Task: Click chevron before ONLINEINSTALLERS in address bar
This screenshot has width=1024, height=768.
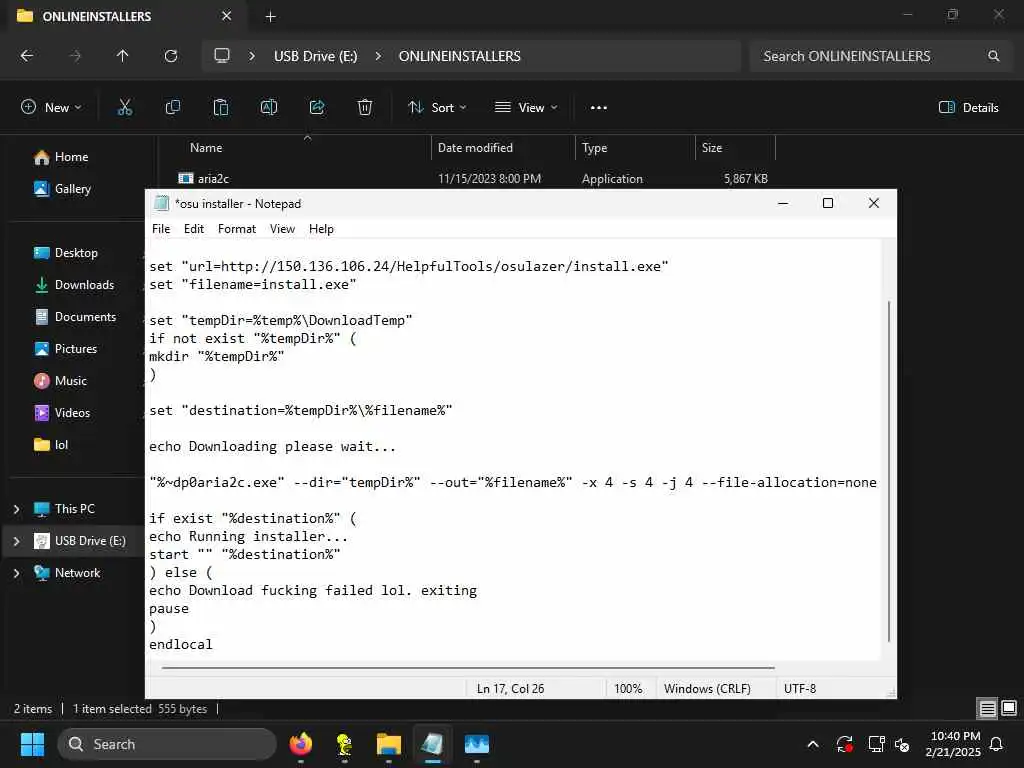Action: 378,56
